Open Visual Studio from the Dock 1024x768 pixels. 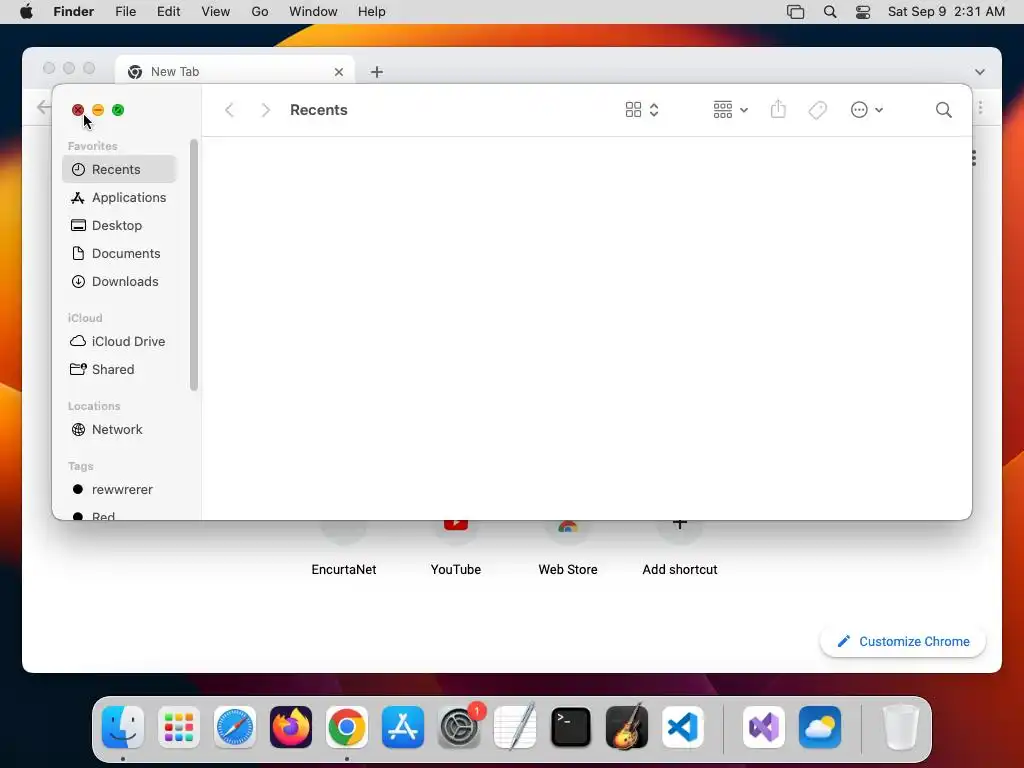tap(764, 727)
